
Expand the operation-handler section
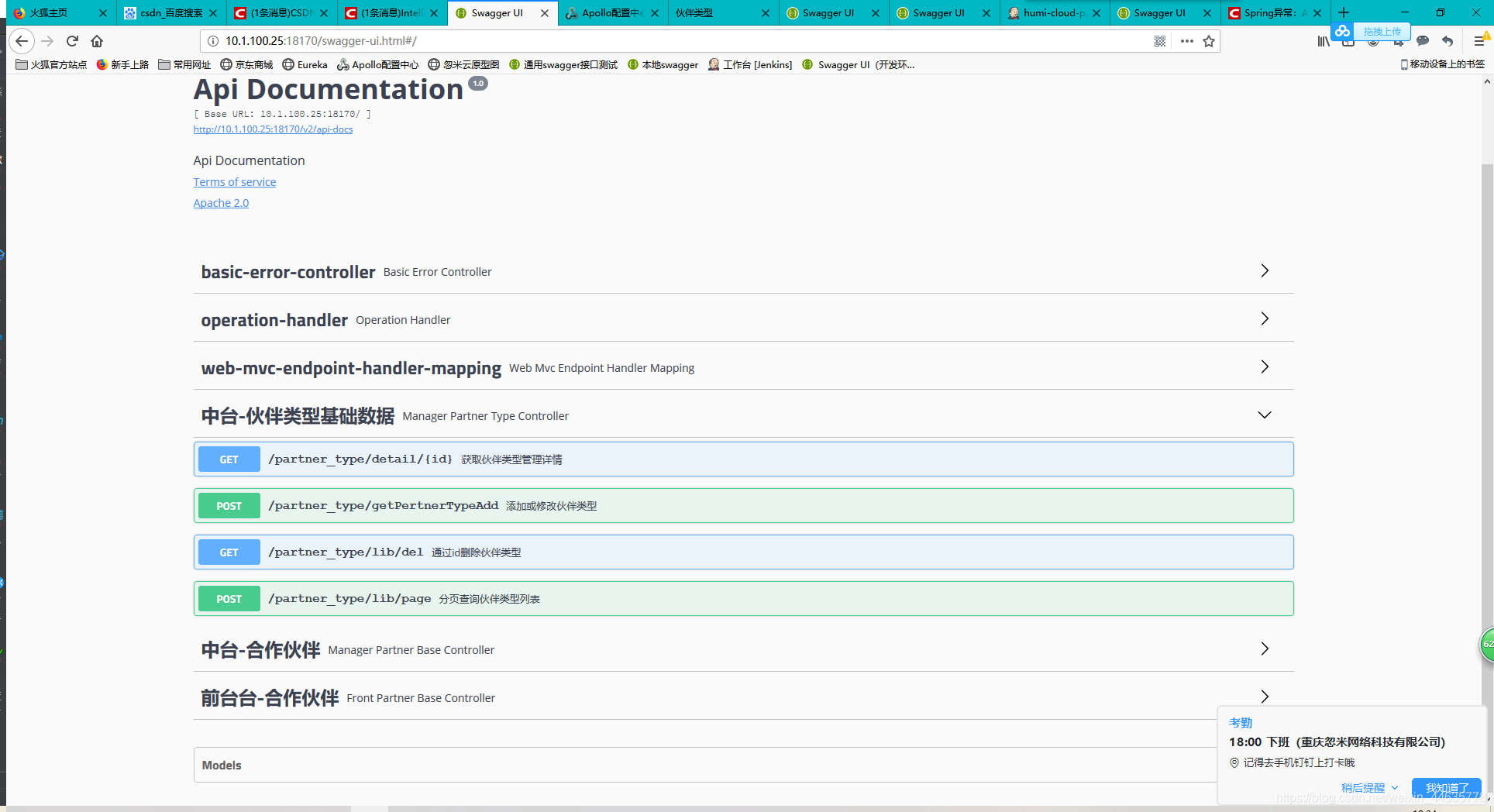(743, 319)
